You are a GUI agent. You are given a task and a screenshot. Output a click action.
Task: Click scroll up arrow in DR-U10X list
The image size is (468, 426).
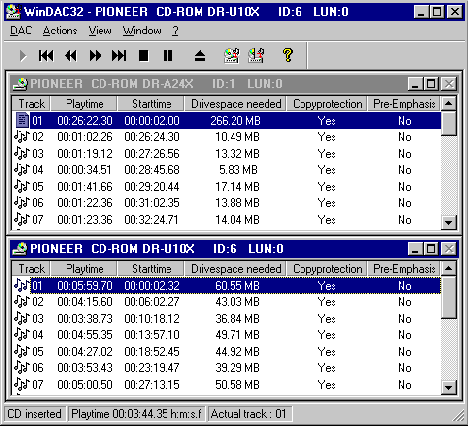449,268
